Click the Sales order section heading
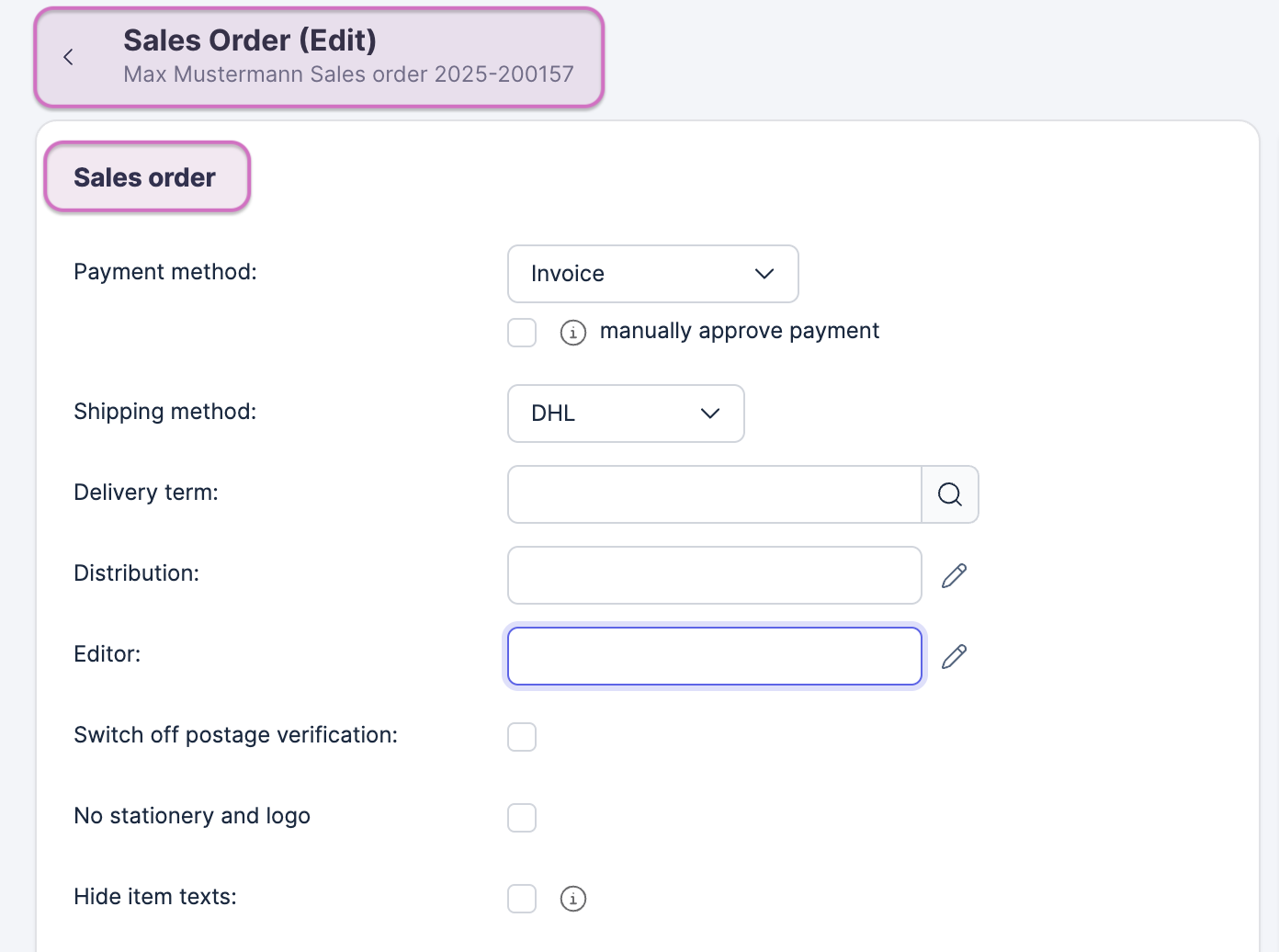The width and height of the screenshot is (1279, 952). point(145,177)
